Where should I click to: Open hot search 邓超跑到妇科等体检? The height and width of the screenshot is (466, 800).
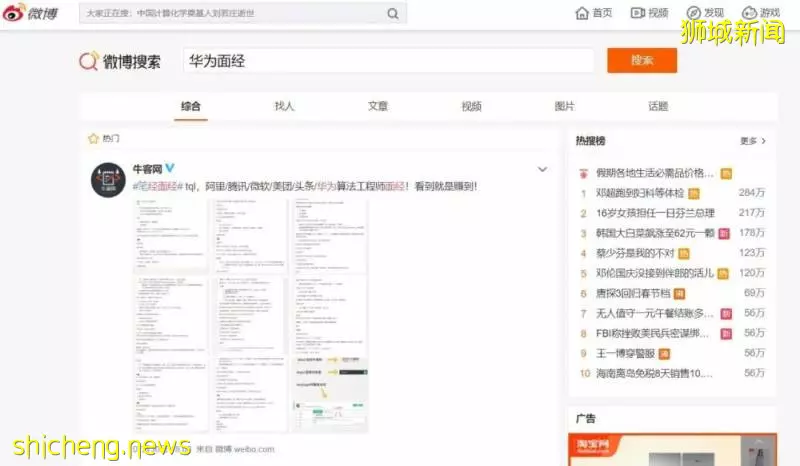(640, 193)
